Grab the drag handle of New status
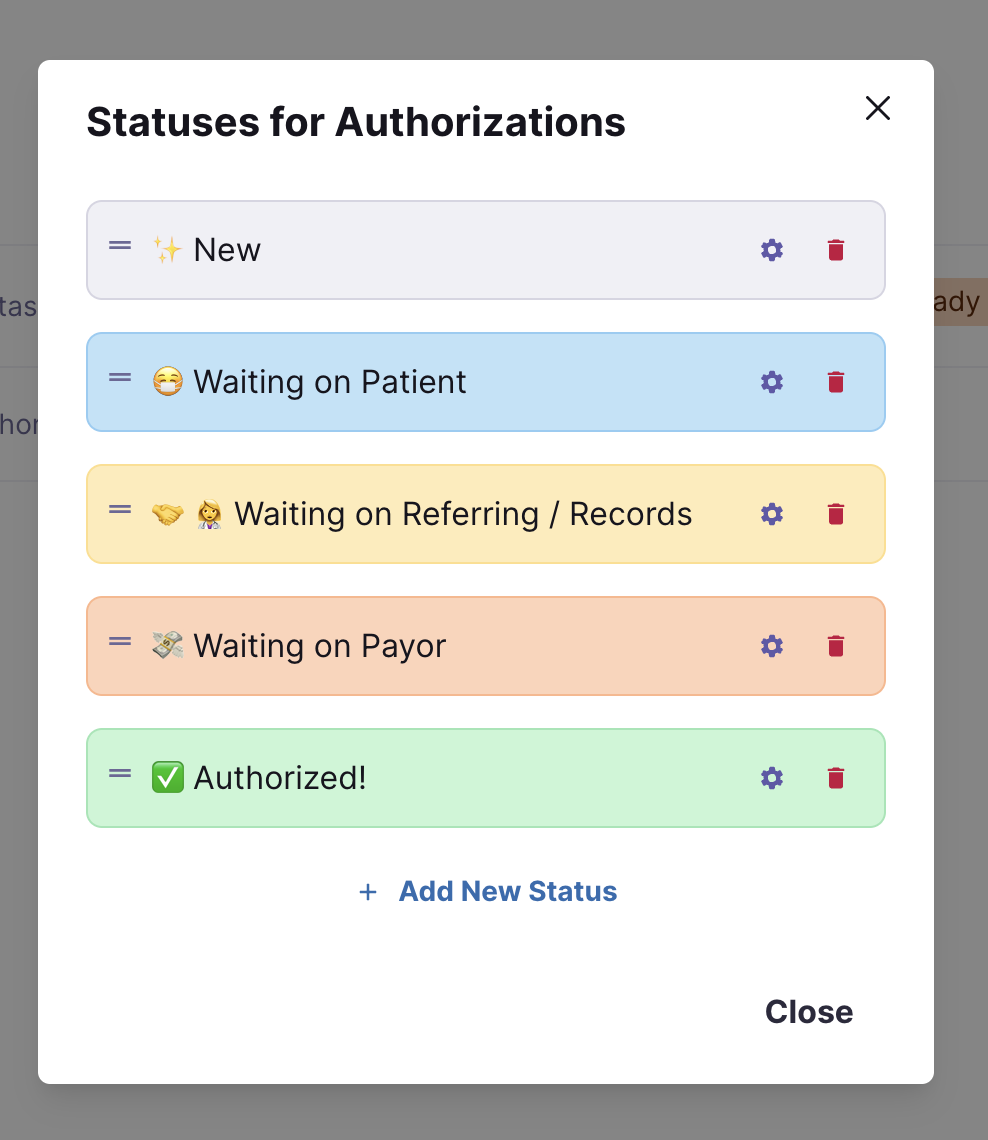 click(x=120, y=246)
